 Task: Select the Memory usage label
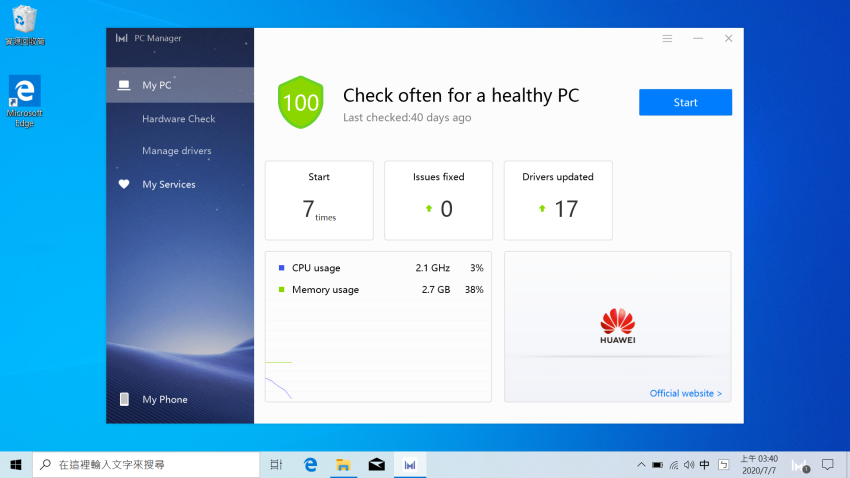325,289
